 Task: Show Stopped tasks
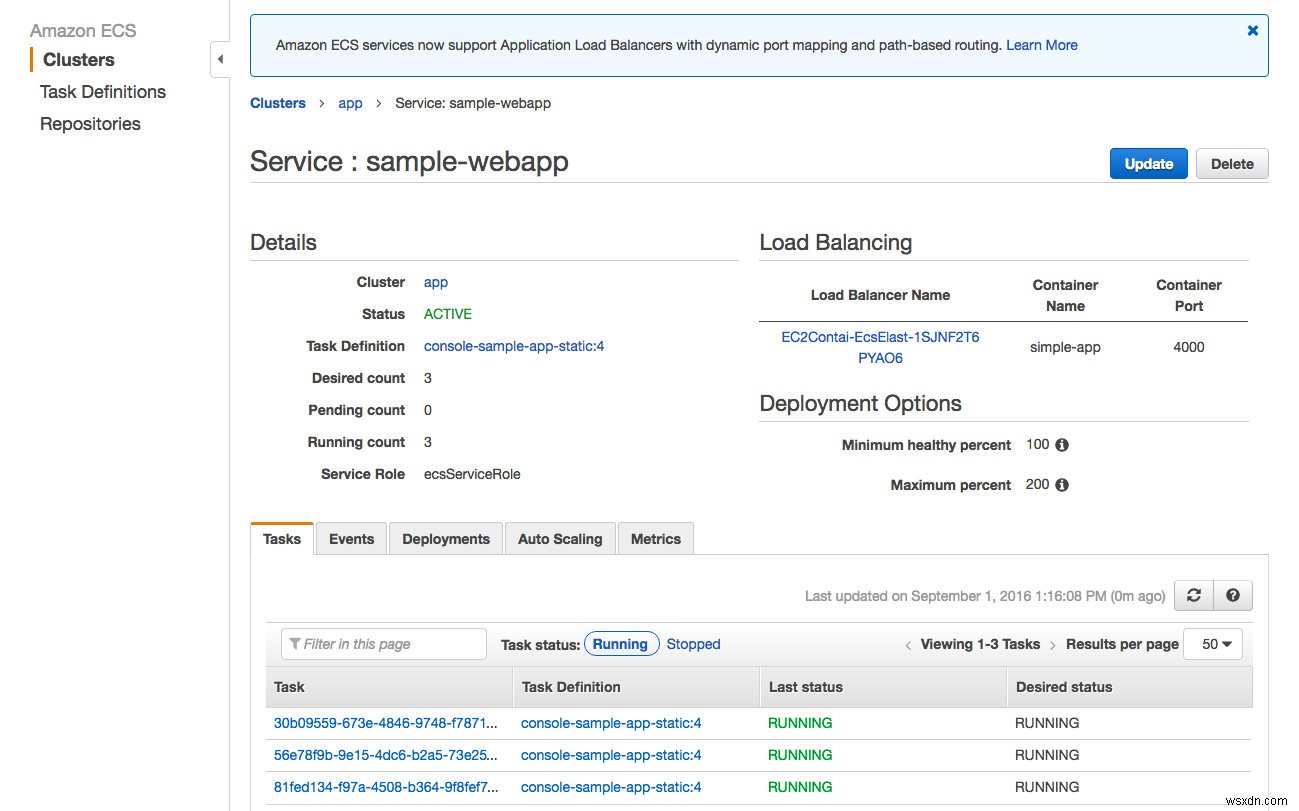coord(693,644)
